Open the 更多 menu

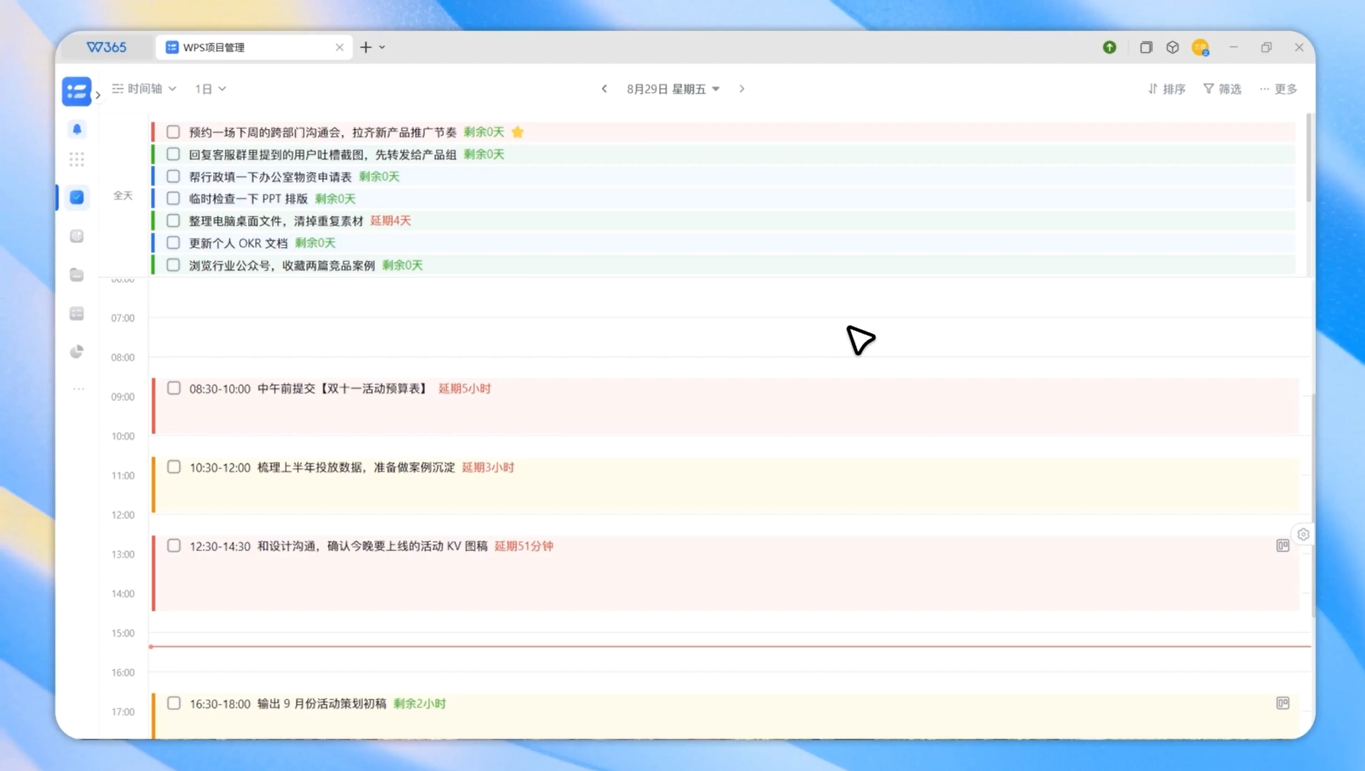point(1278,89)
